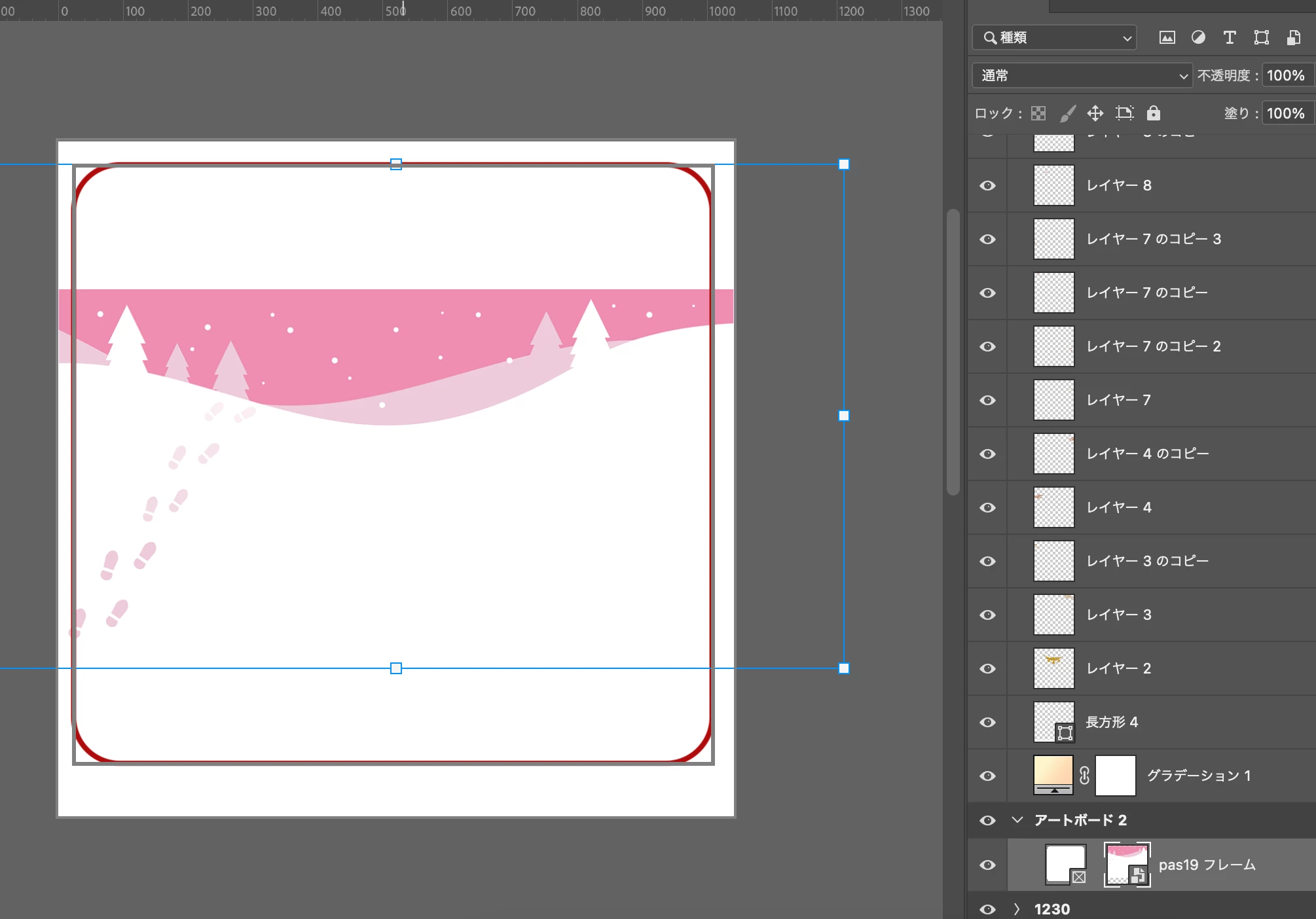Click the adjustment layer filter icon
1316x919 pixels.
1198,38
